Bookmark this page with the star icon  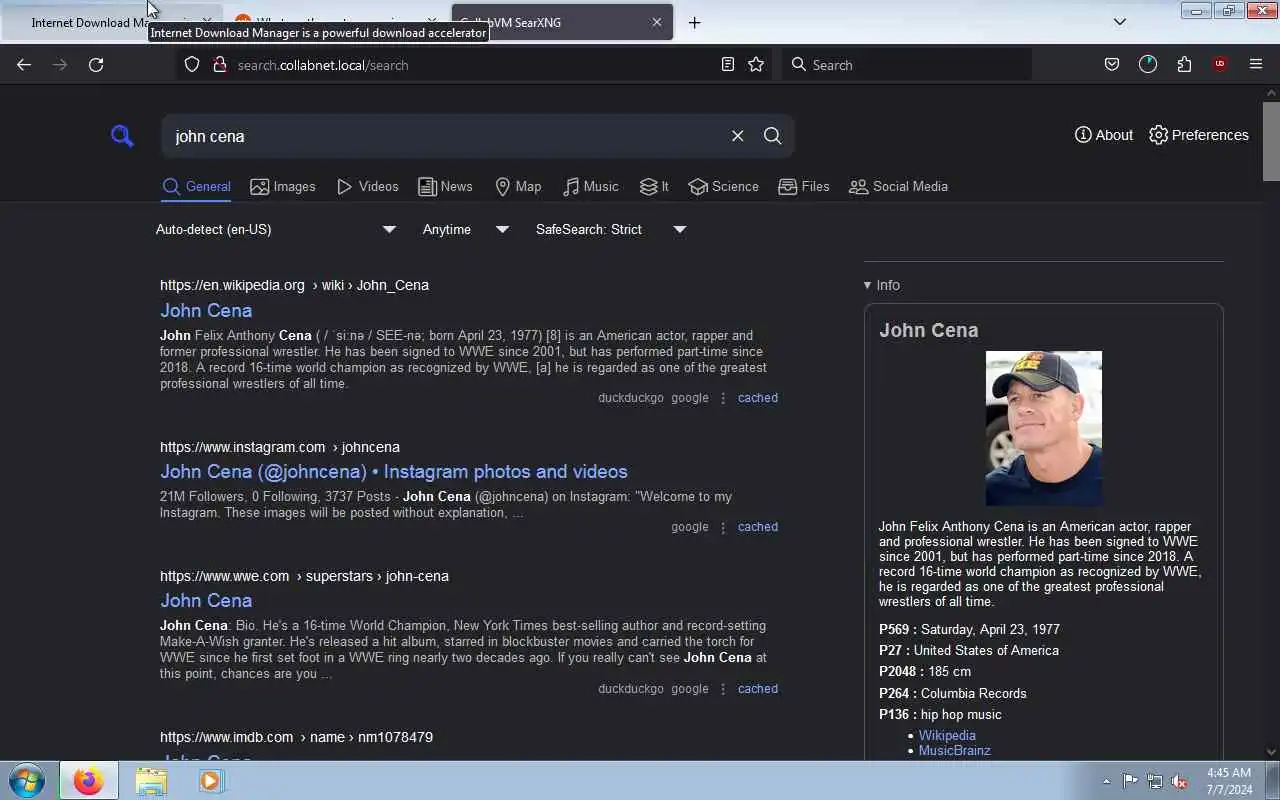tap(756, 64)
